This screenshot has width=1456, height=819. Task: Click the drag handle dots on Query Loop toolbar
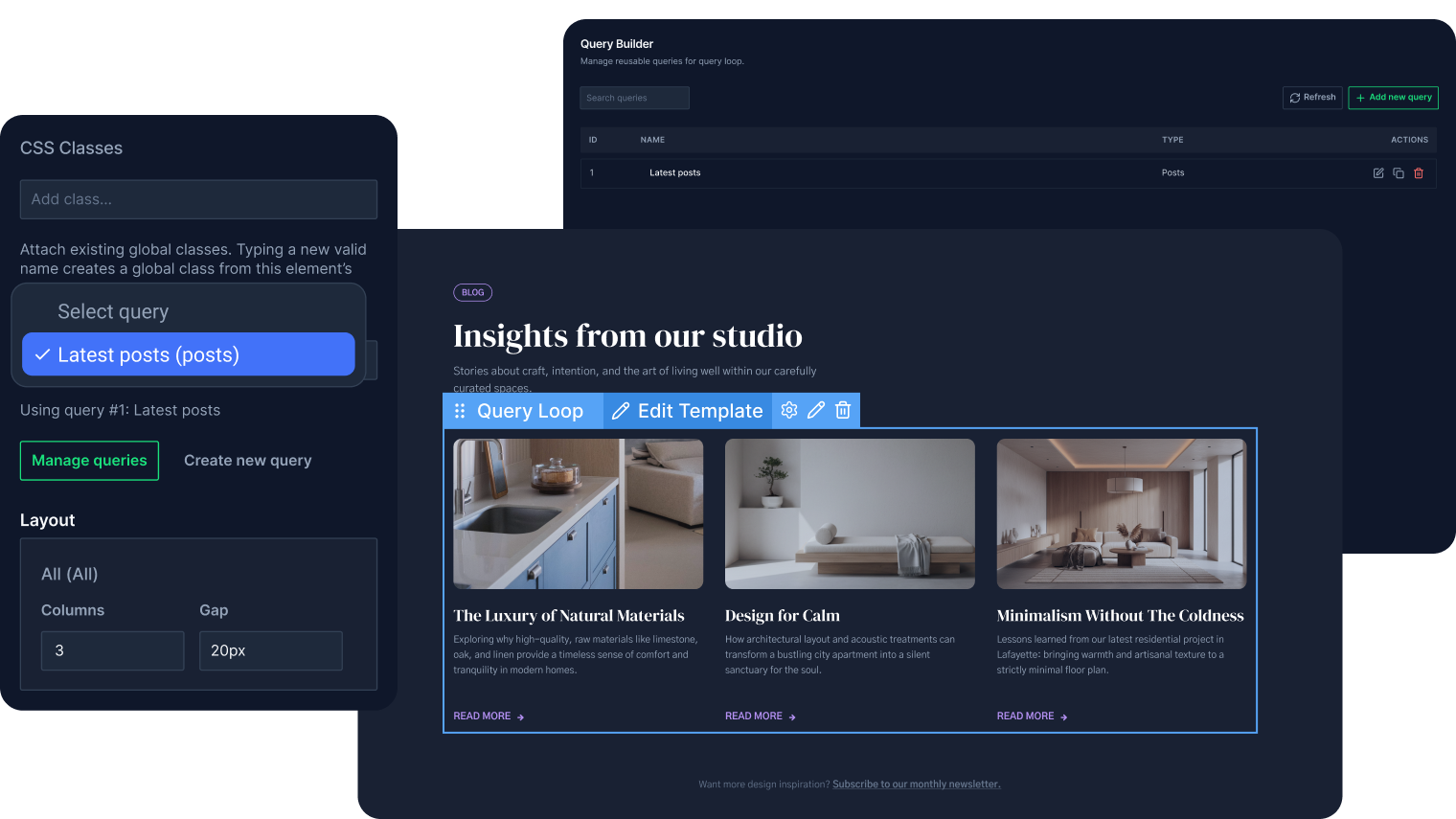[x=460, y=411]
